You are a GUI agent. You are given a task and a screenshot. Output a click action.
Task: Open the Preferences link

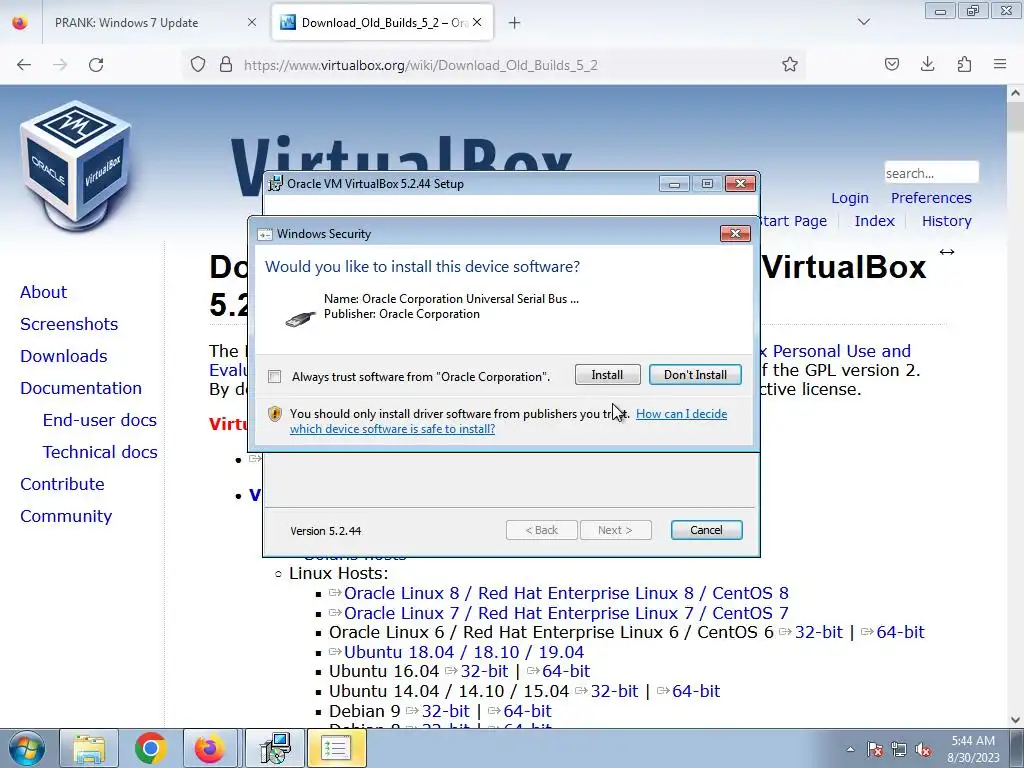(x=931, y=198)
